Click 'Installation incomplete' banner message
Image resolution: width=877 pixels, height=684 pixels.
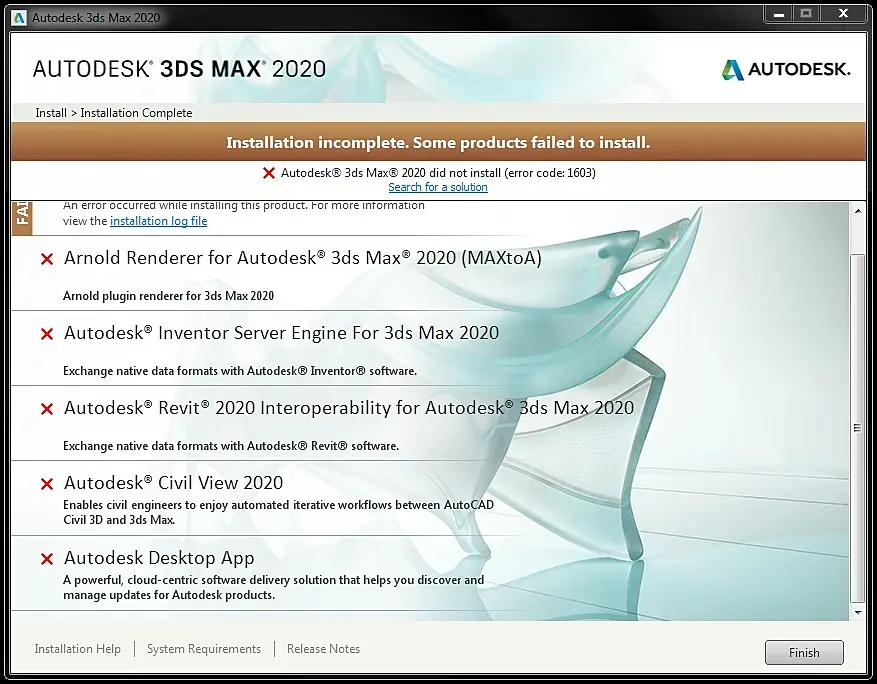[438, 143]
